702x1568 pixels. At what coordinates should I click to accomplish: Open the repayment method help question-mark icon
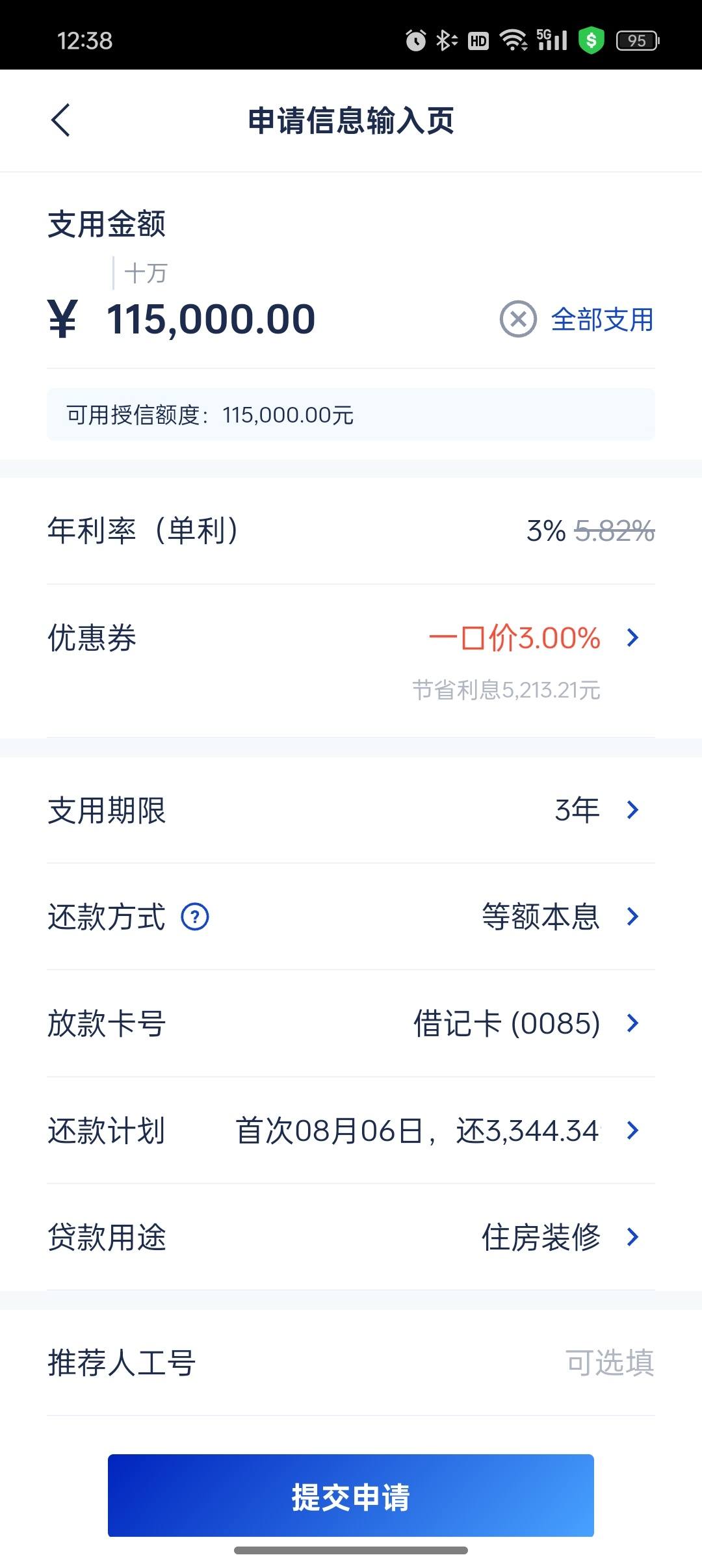click(x=195, y=917)
